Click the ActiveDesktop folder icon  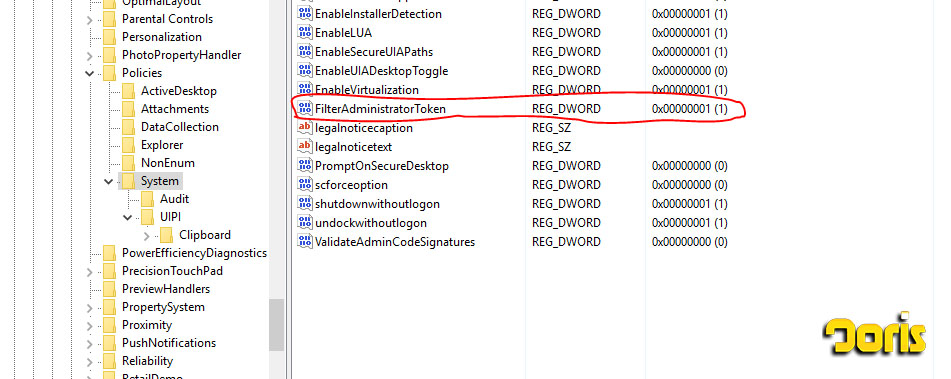pyautogui.click(x=128, y=91)
